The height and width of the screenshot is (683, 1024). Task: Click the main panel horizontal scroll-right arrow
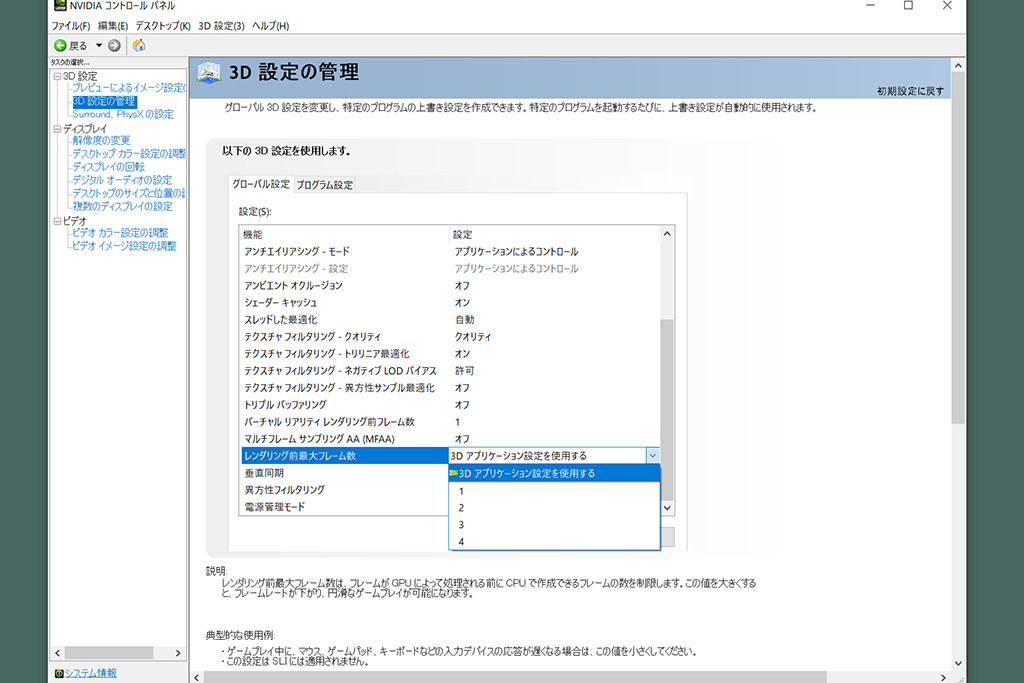pyautogui.click(x=944, y=678)
